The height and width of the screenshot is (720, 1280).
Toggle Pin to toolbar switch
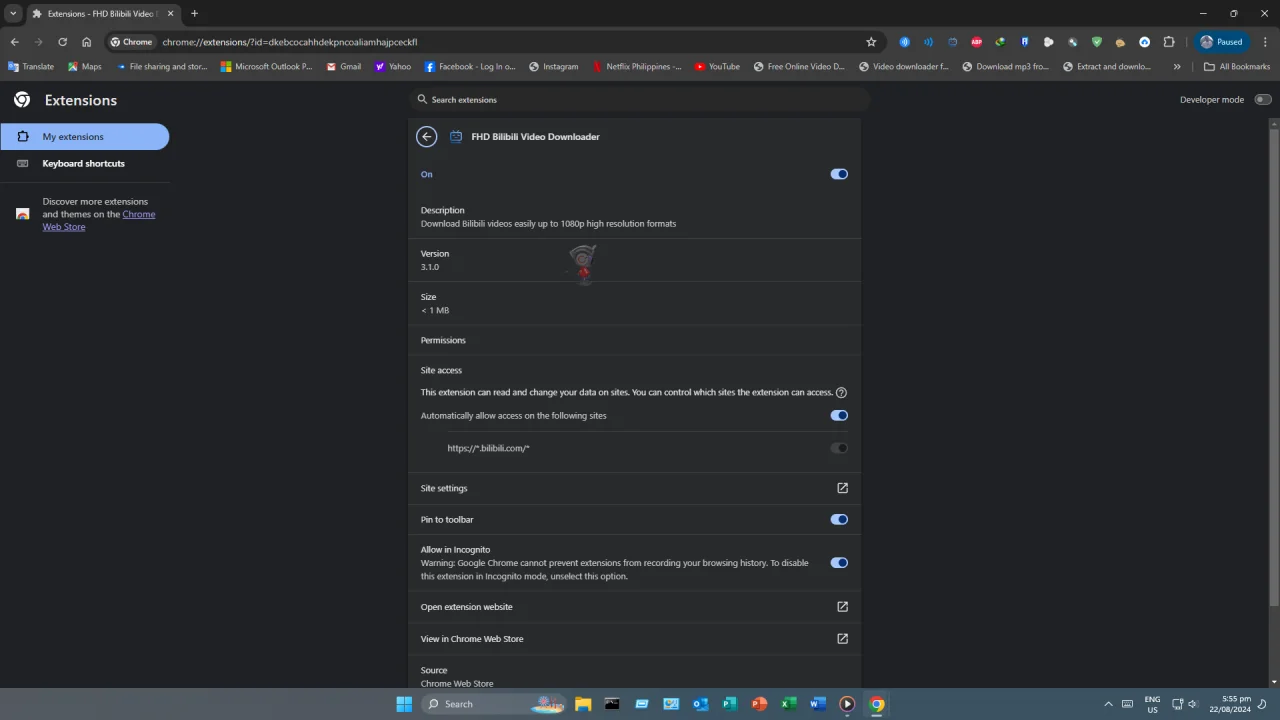839,520
